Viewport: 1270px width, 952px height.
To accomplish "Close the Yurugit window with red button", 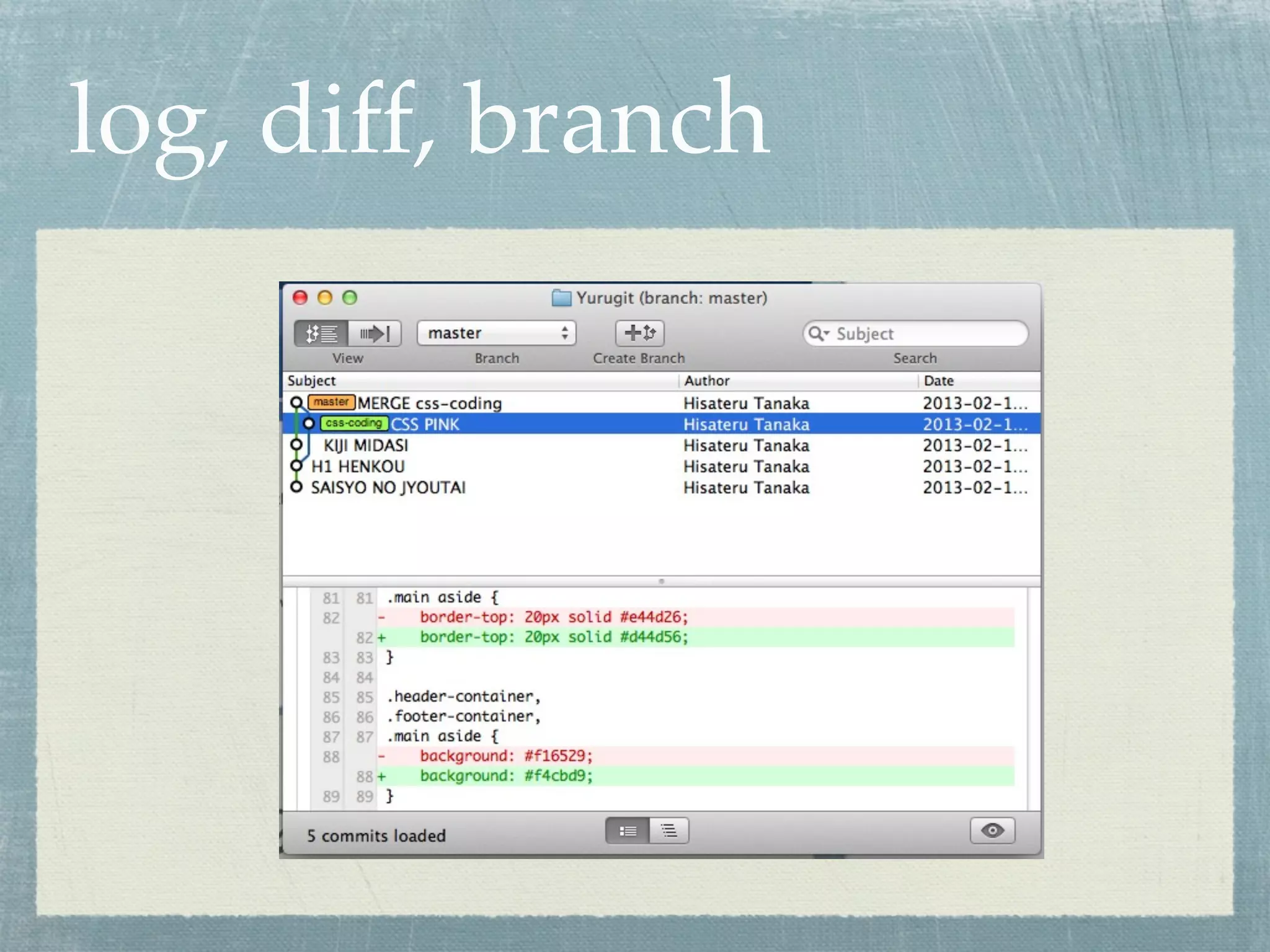I will pos(300,297).
